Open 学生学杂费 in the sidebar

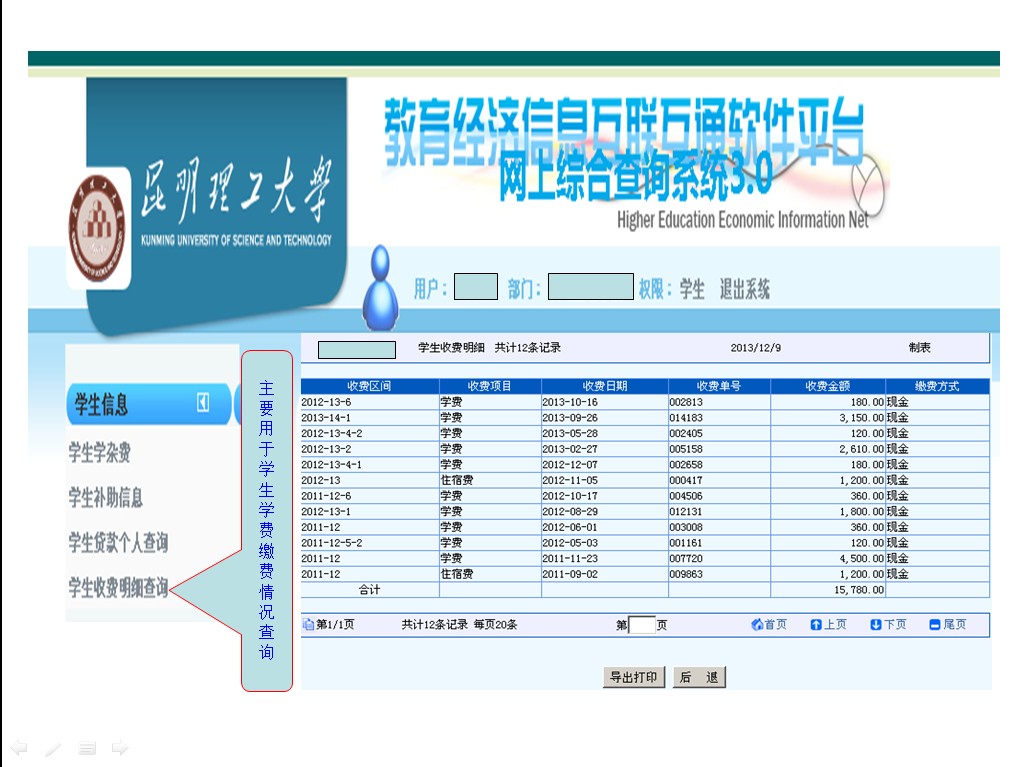coord(99,453)
